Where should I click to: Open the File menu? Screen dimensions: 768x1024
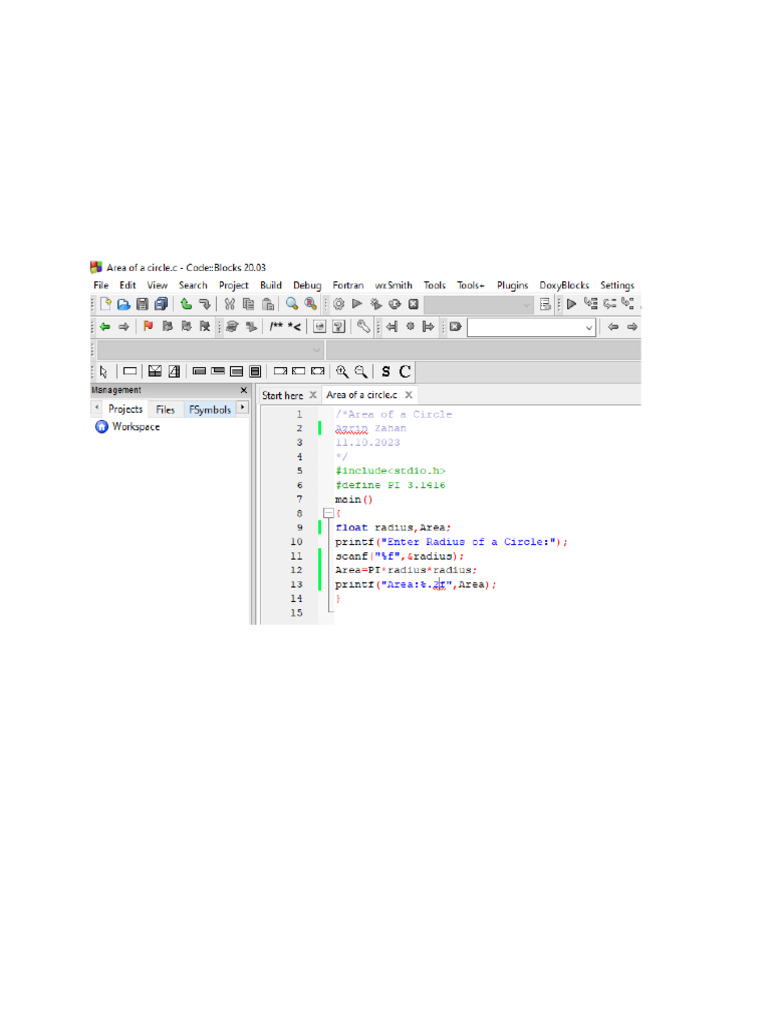(x=101, y=285)
